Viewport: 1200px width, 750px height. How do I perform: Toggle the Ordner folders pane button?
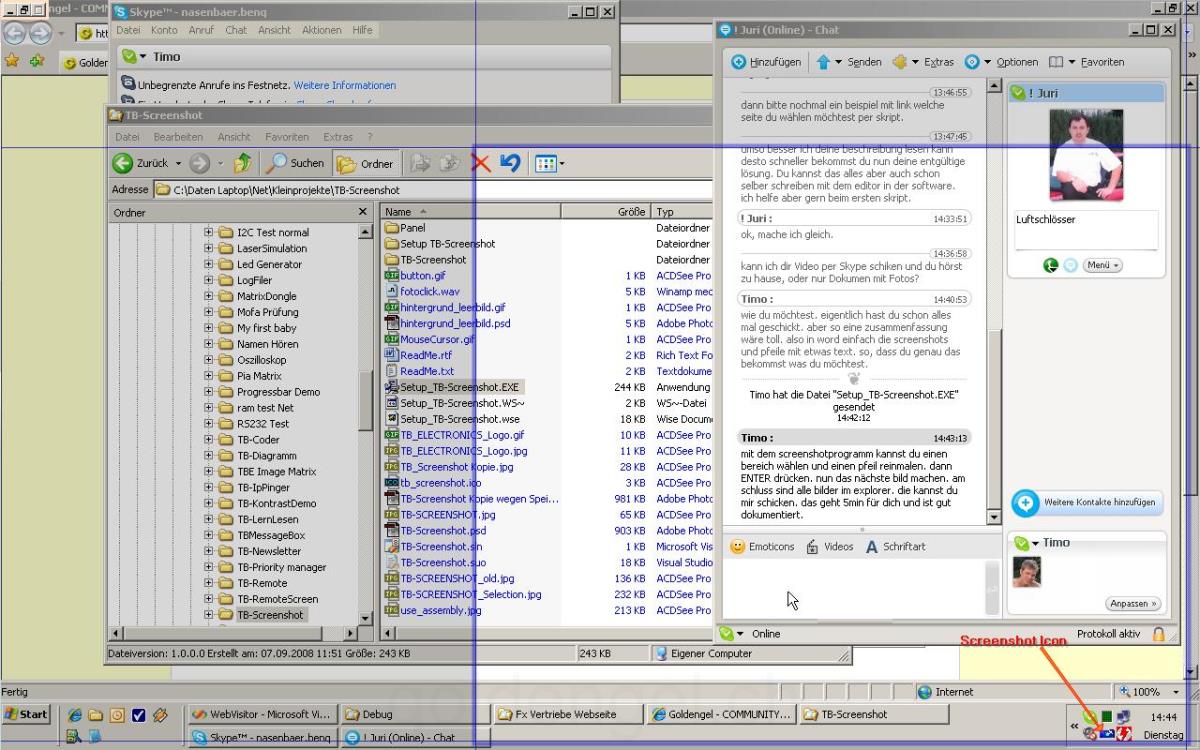[364, 163]
